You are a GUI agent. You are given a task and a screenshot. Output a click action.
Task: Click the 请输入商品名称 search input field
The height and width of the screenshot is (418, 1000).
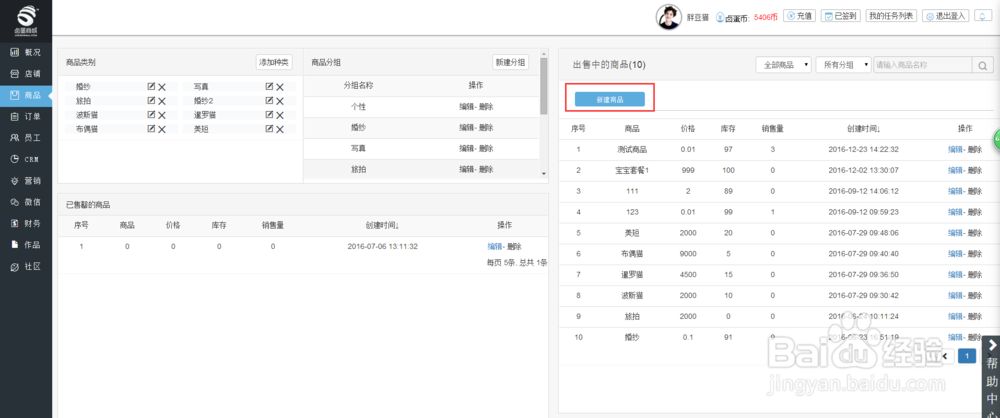pos(922,64)
